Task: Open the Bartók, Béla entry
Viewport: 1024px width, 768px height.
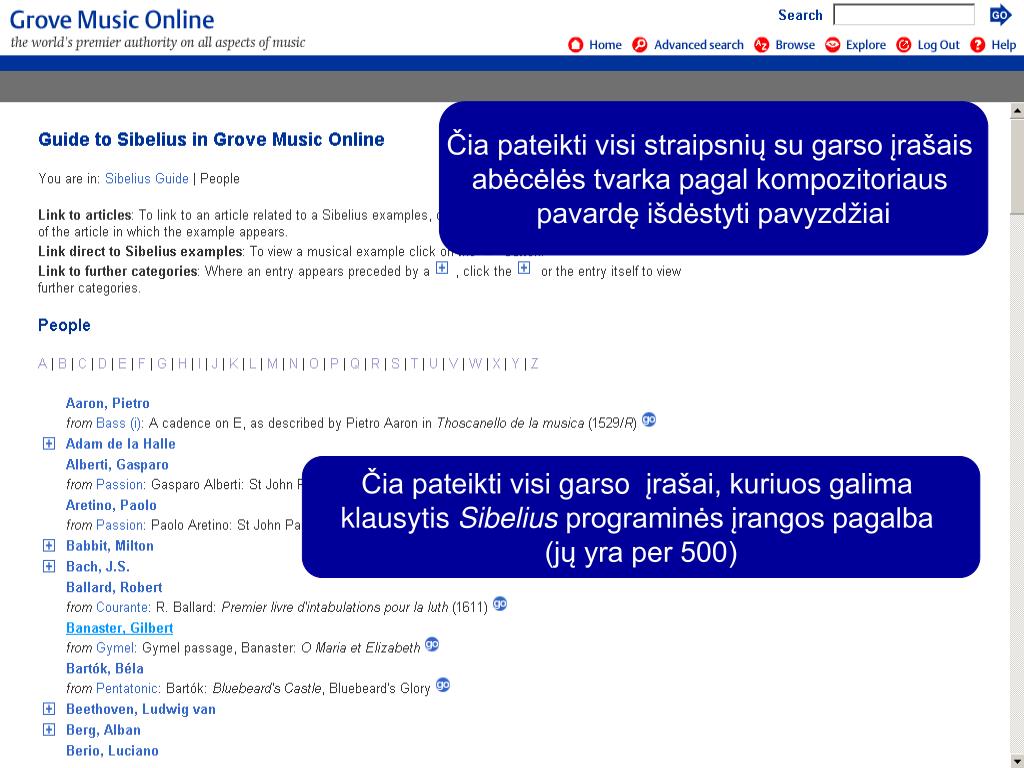Action: [104, 669]
